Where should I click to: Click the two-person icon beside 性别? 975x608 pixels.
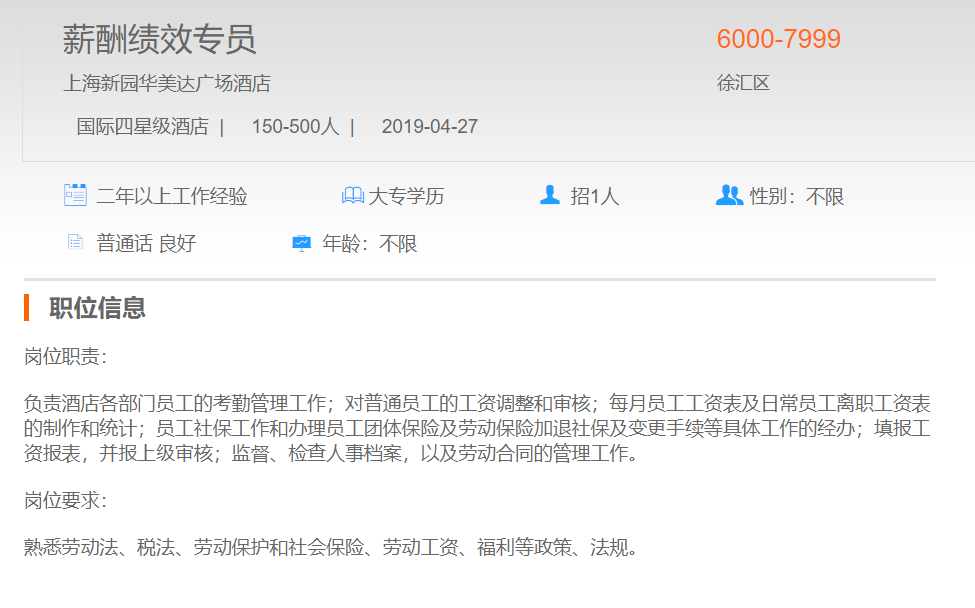pyautogui.click(x=729, y=195)
